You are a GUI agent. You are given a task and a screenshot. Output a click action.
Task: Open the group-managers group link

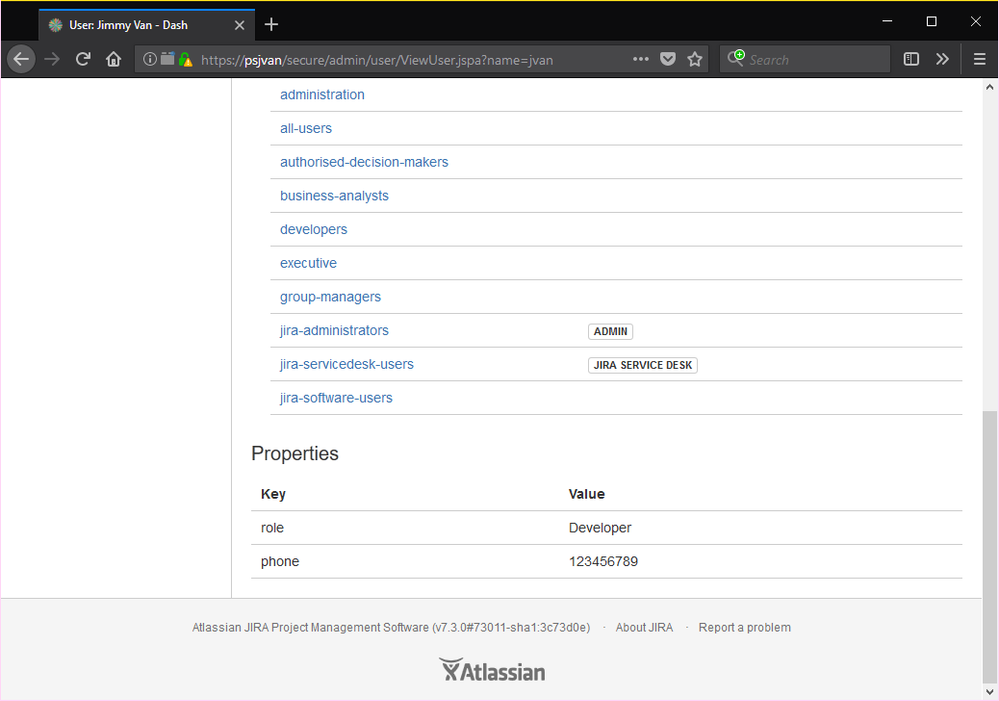pyautogui.click(x=330, y=297)
